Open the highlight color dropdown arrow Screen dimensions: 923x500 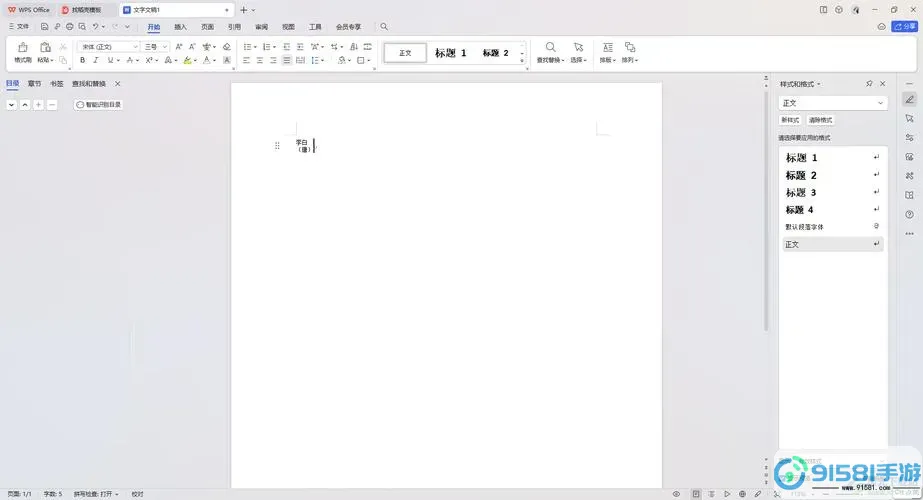[x=195, y=61]
